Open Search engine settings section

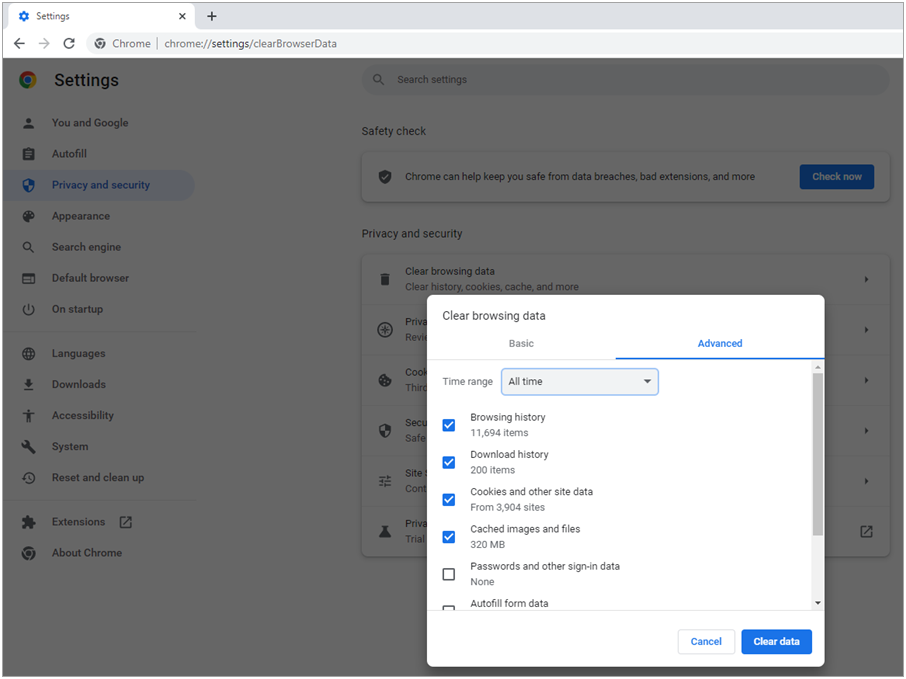[x=87, y=247]
